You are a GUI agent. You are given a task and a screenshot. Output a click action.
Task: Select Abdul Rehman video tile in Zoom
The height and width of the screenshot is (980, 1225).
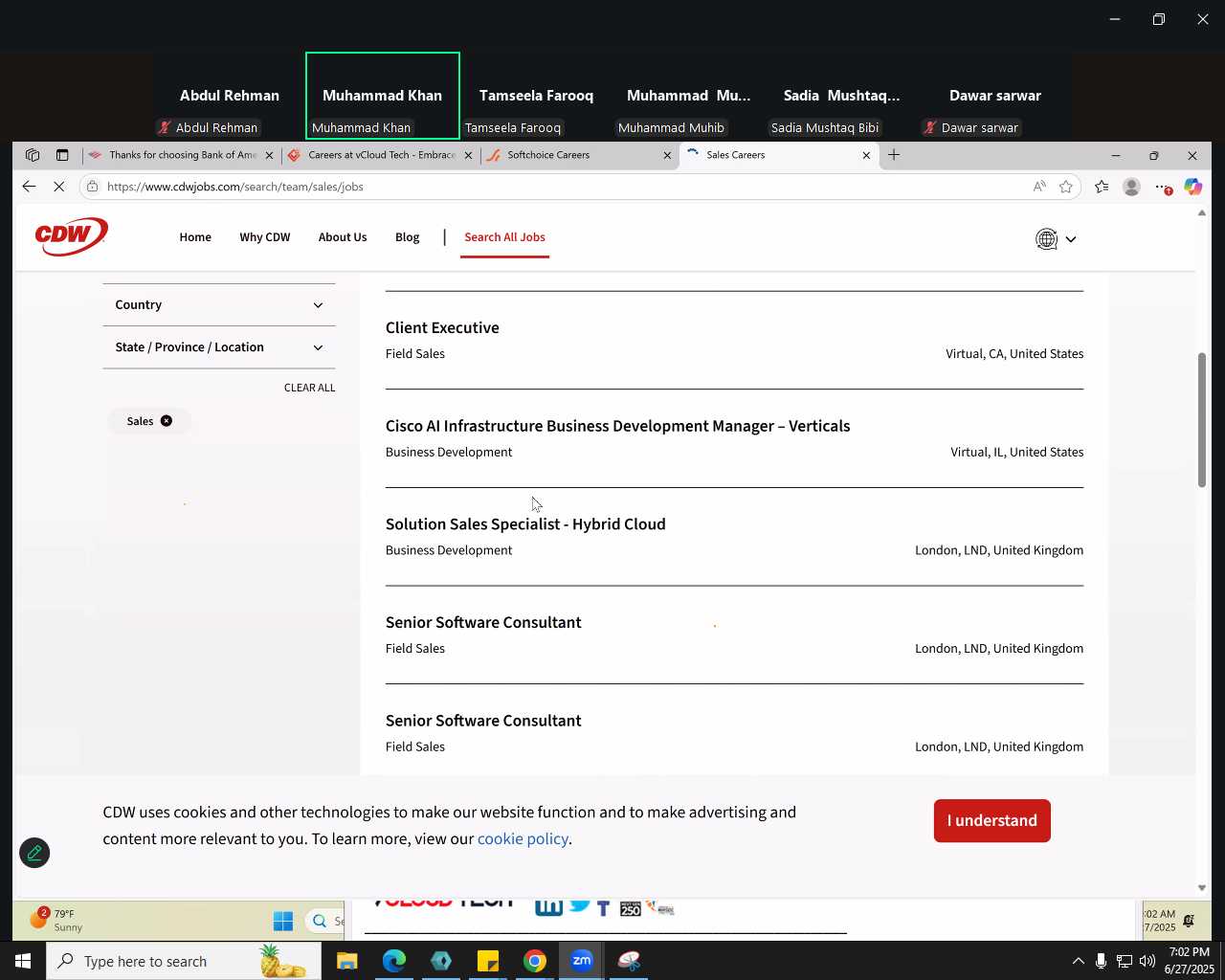pyautogui.click(x=230, y=96)
